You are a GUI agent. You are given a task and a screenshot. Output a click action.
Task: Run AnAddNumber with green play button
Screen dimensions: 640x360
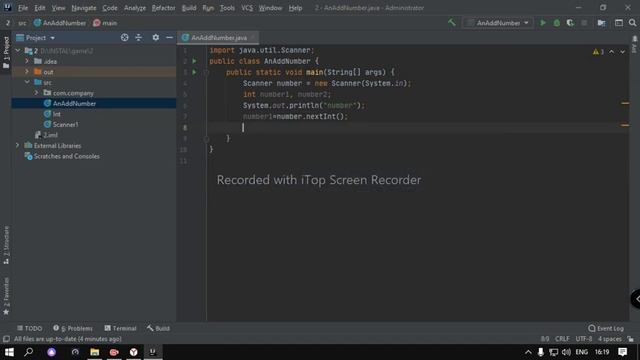pyautogui.click(x=543, y=23)
